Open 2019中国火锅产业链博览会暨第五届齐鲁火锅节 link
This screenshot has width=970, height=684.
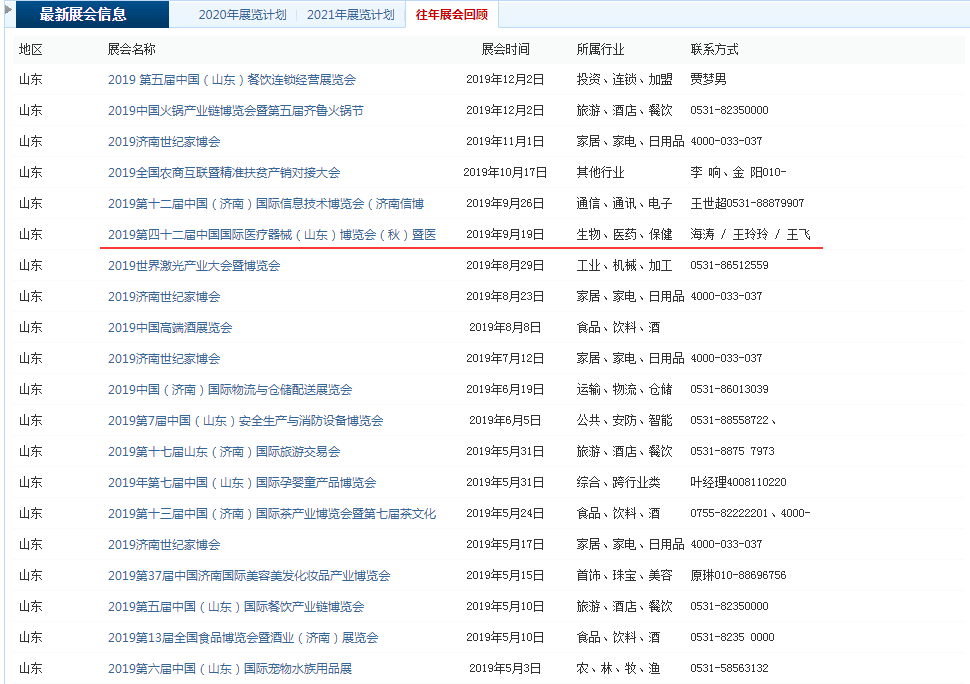coord(235,111)
